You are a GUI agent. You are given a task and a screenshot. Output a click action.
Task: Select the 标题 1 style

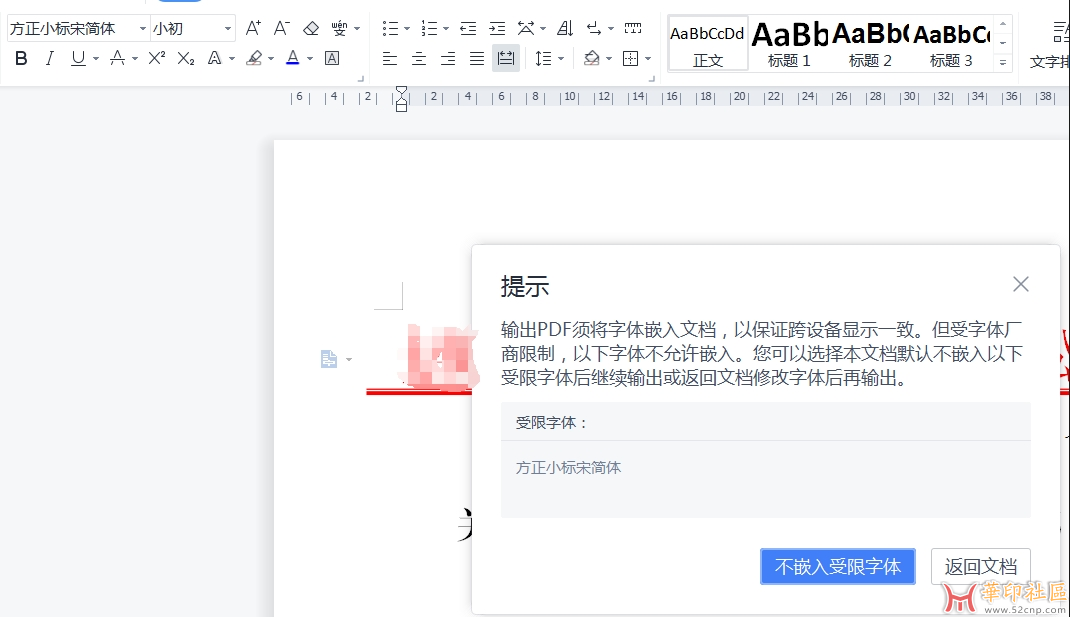point(789,44)
